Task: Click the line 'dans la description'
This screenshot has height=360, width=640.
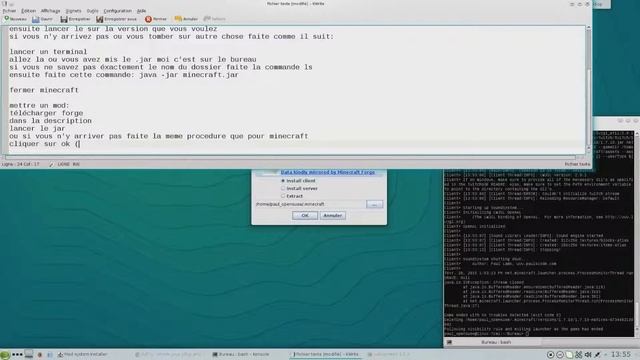Action: pos(50,121)
